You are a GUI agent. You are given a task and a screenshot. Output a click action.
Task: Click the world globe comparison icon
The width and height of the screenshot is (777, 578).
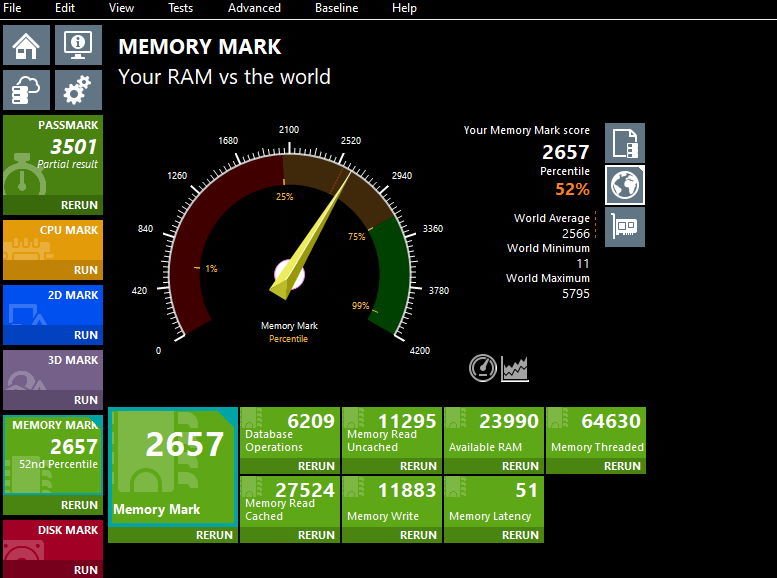click(x=625, y=185)
